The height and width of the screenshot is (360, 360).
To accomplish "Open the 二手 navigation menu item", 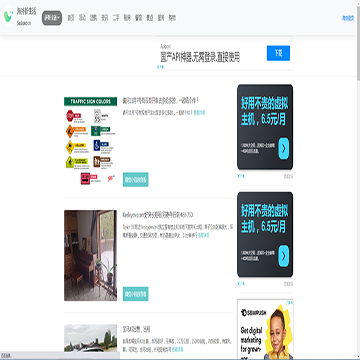I will point(116,18).
